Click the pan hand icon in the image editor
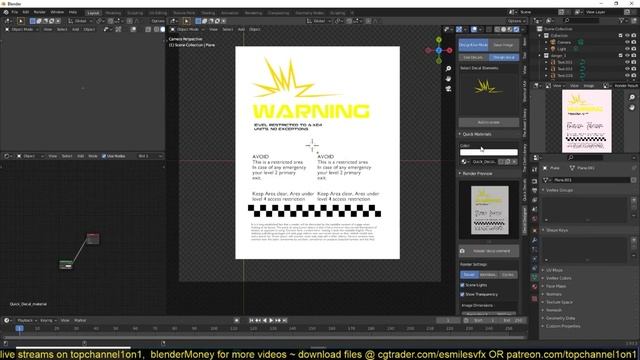 (632, 107)
